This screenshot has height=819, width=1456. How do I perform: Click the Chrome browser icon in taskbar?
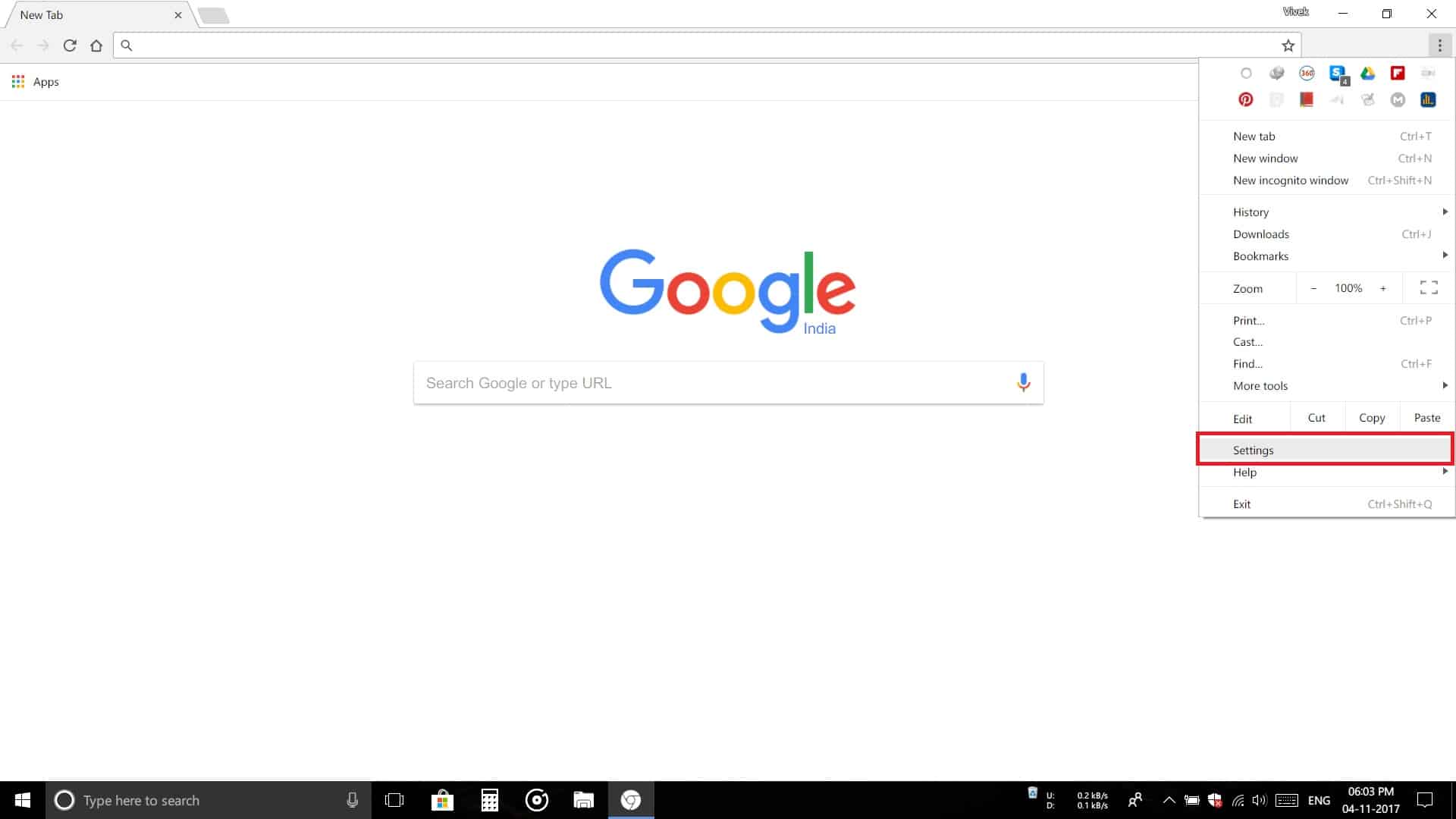click(631, 800)
